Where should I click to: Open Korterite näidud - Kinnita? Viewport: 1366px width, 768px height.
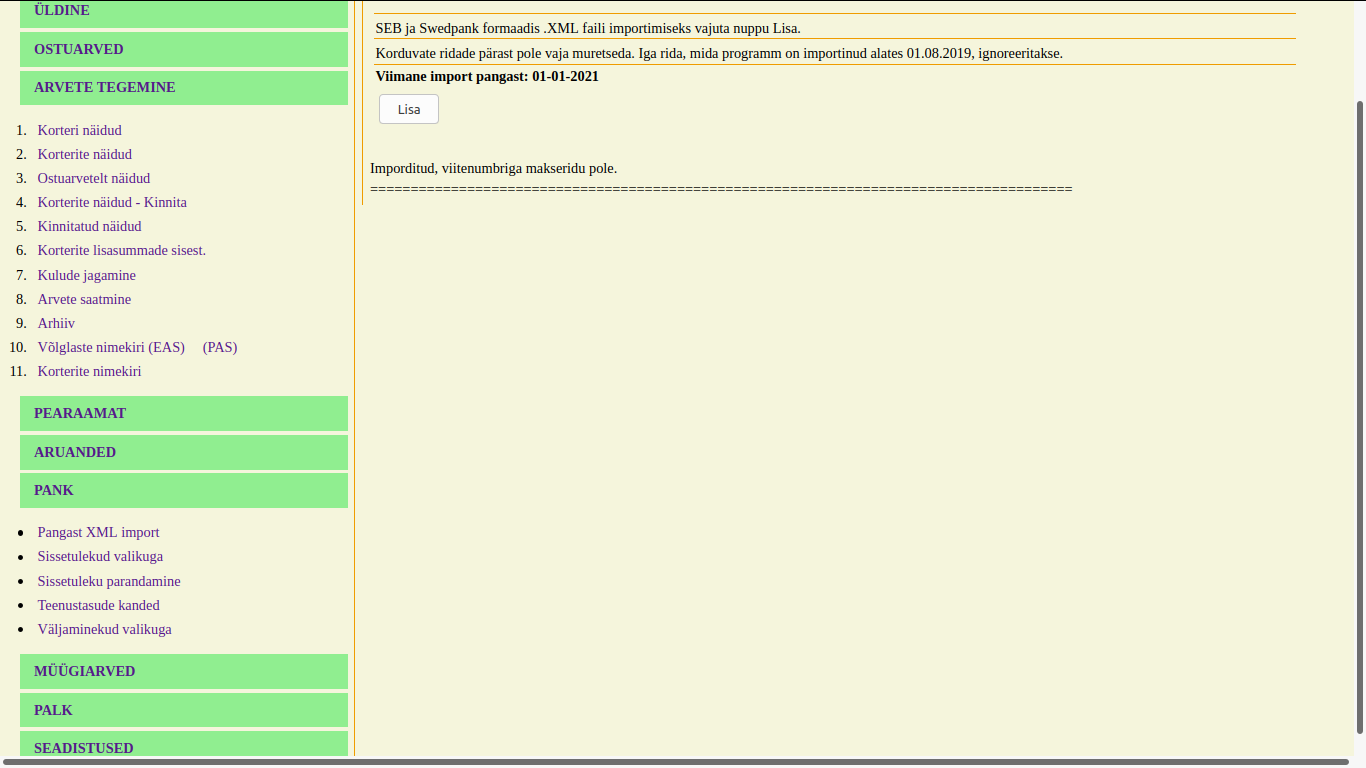click(x=112, y=202)
